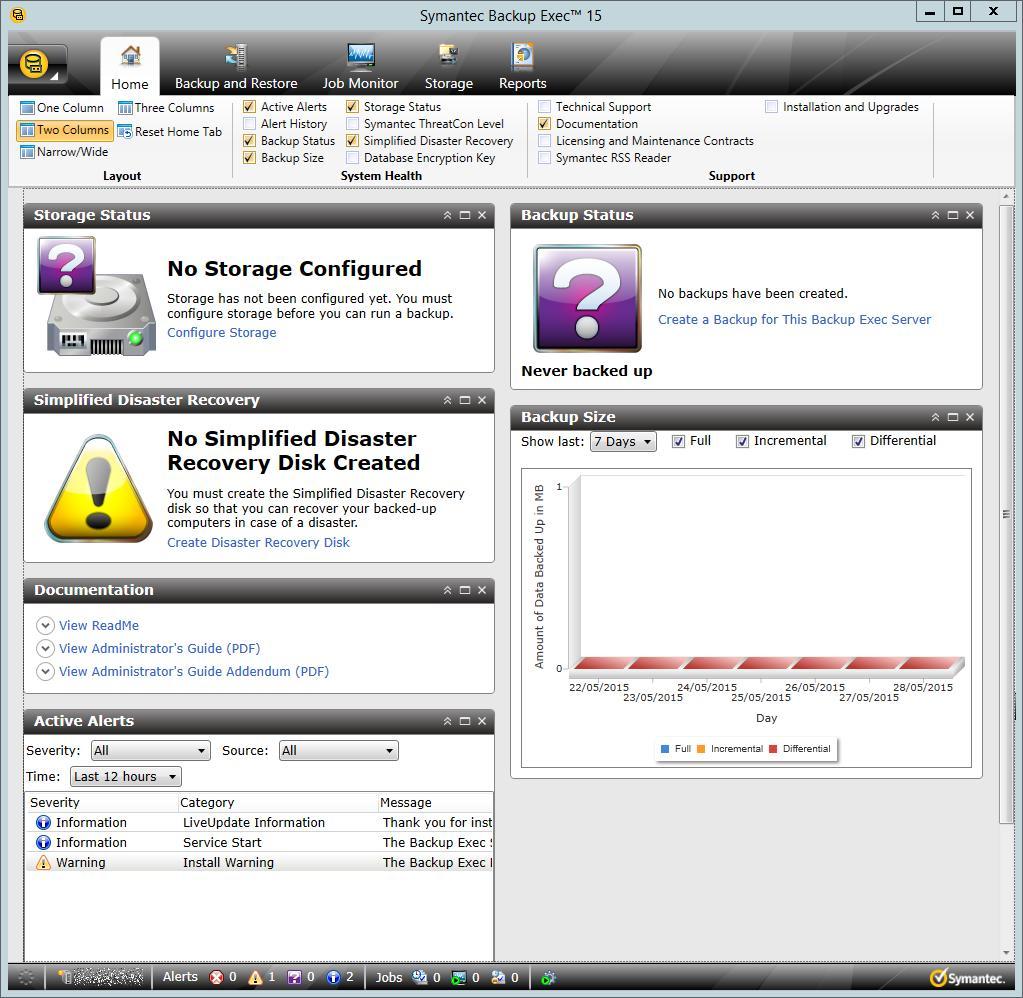Open the View ReadMe link
Image resolution: width=1023 pixels, height=998 pixels.
pos(99,626)
